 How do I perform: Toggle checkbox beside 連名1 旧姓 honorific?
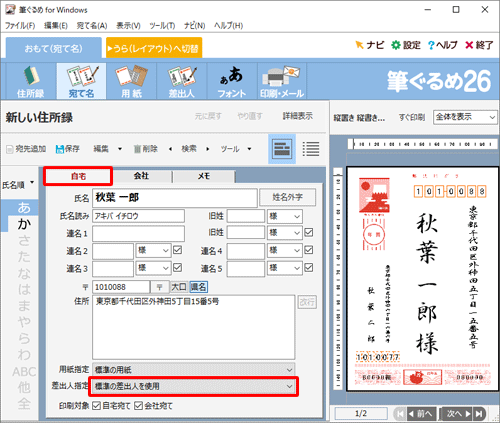pos(309,232)
